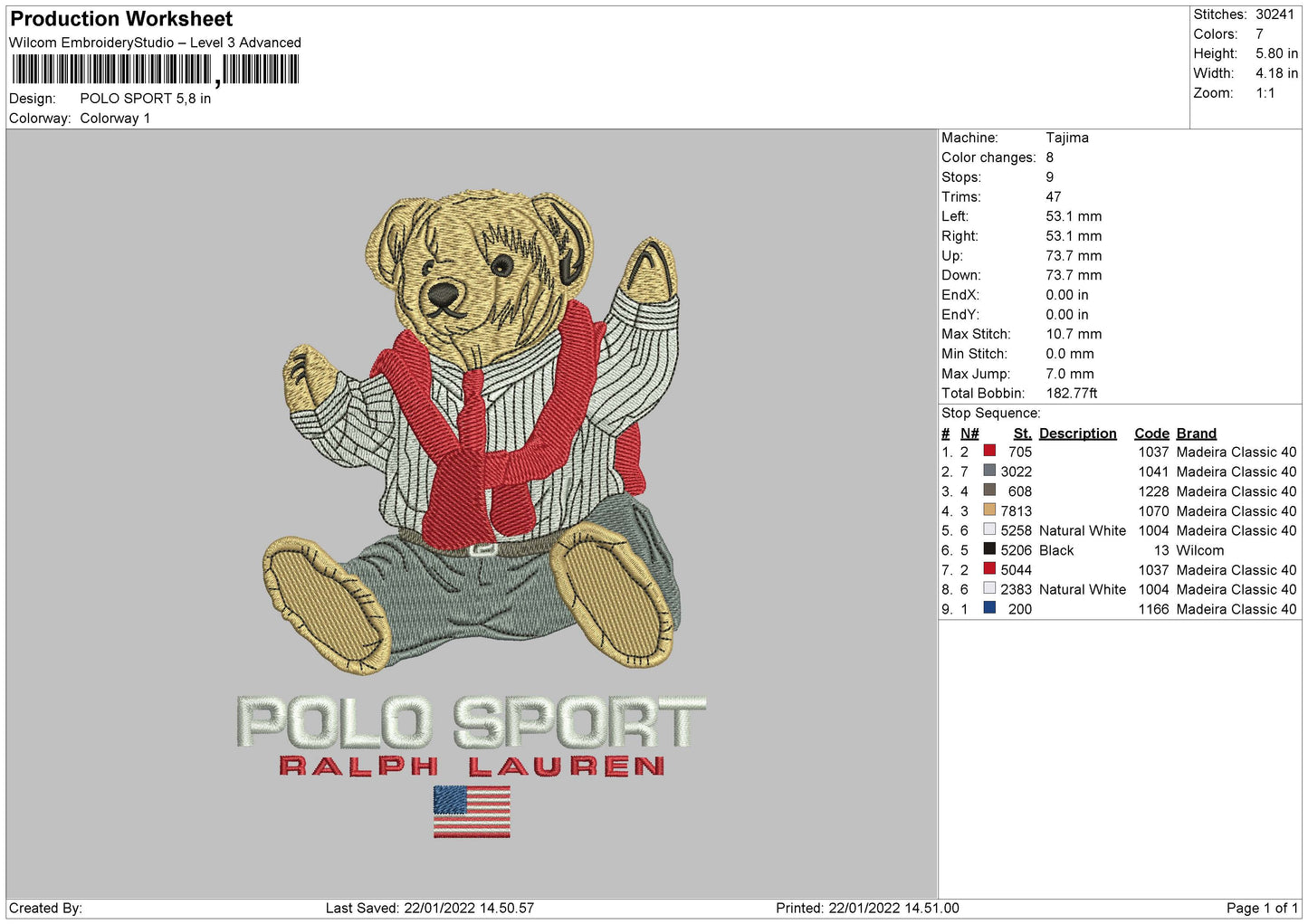Click the gray swatch in the 3022-stitch row
The height and width of the screenshot is (924, 1308).
(989, 471)
